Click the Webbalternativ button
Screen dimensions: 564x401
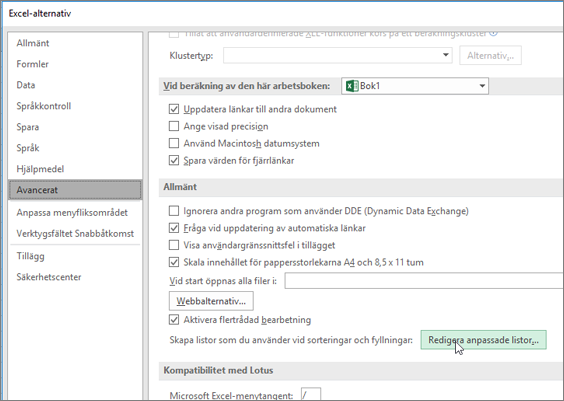(211, 301)
